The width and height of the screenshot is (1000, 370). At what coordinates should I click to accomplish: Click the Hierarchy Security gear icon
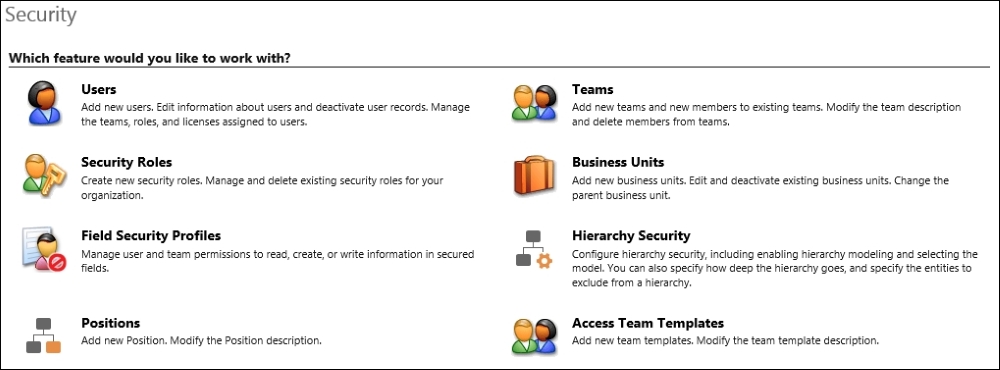[534, 249]
